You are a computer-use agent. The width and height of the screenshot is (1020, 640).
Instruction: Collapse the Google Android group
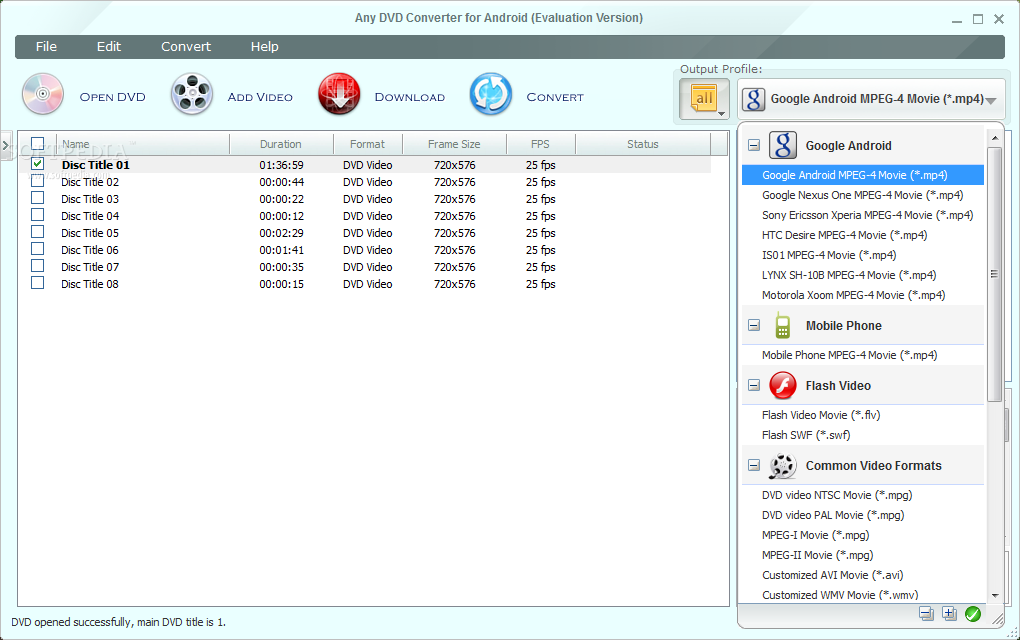coord(754,145)
